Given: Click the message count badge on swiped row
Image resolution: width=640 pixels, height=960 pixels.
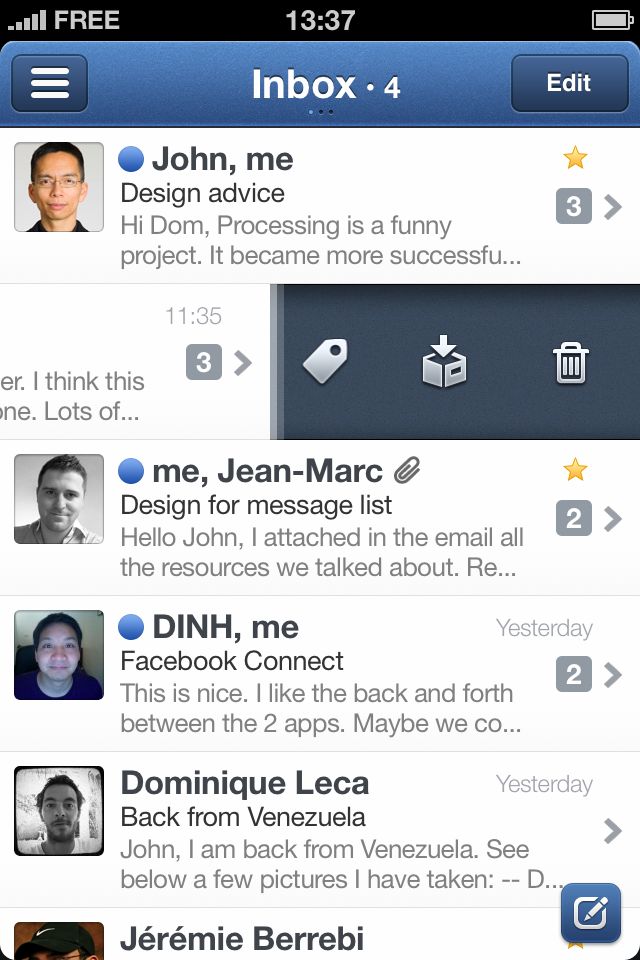Looking at the screenshot, I should (203, 362).
